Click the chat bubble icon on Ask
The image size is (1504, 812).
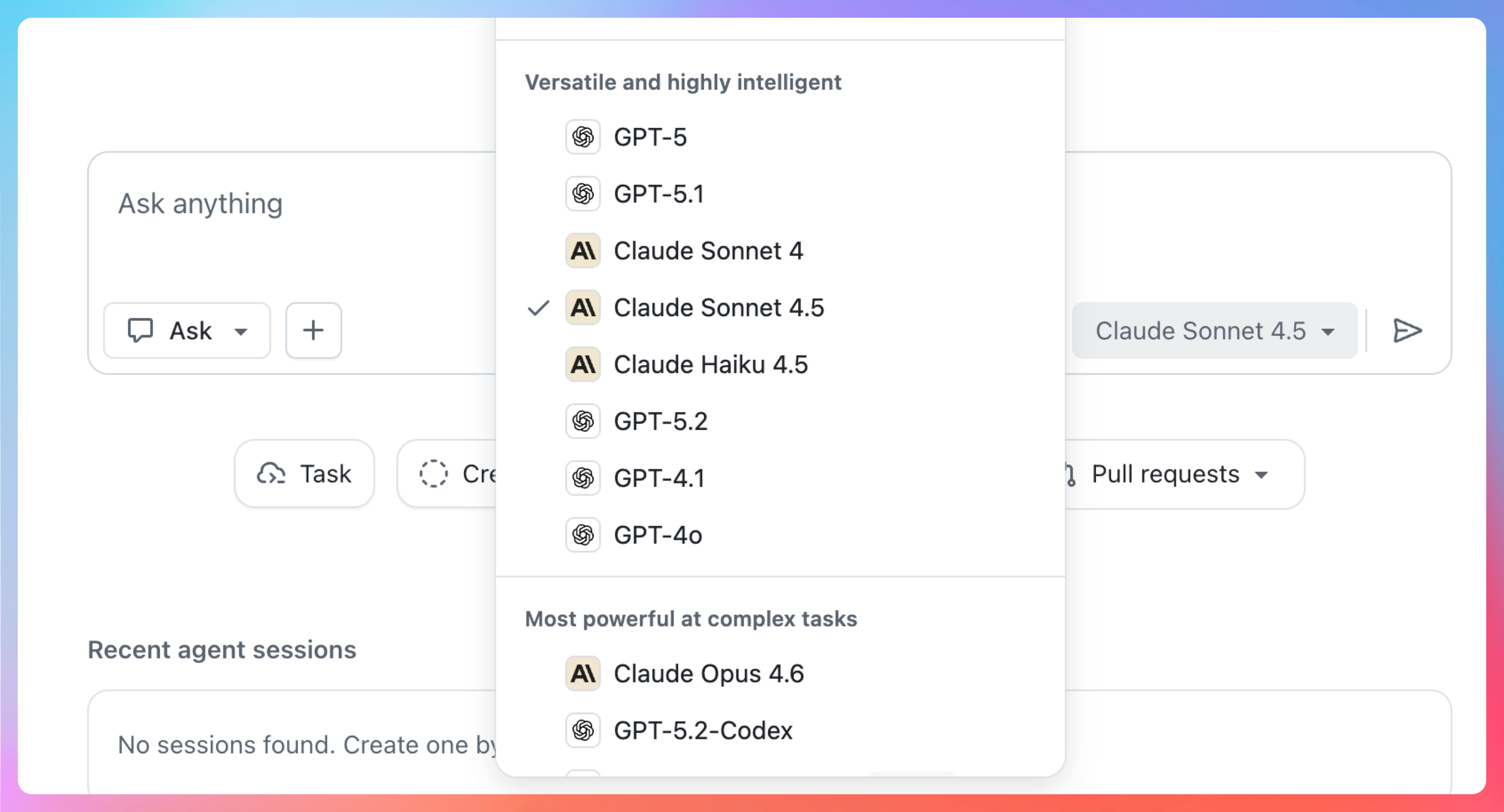(140, 331)
